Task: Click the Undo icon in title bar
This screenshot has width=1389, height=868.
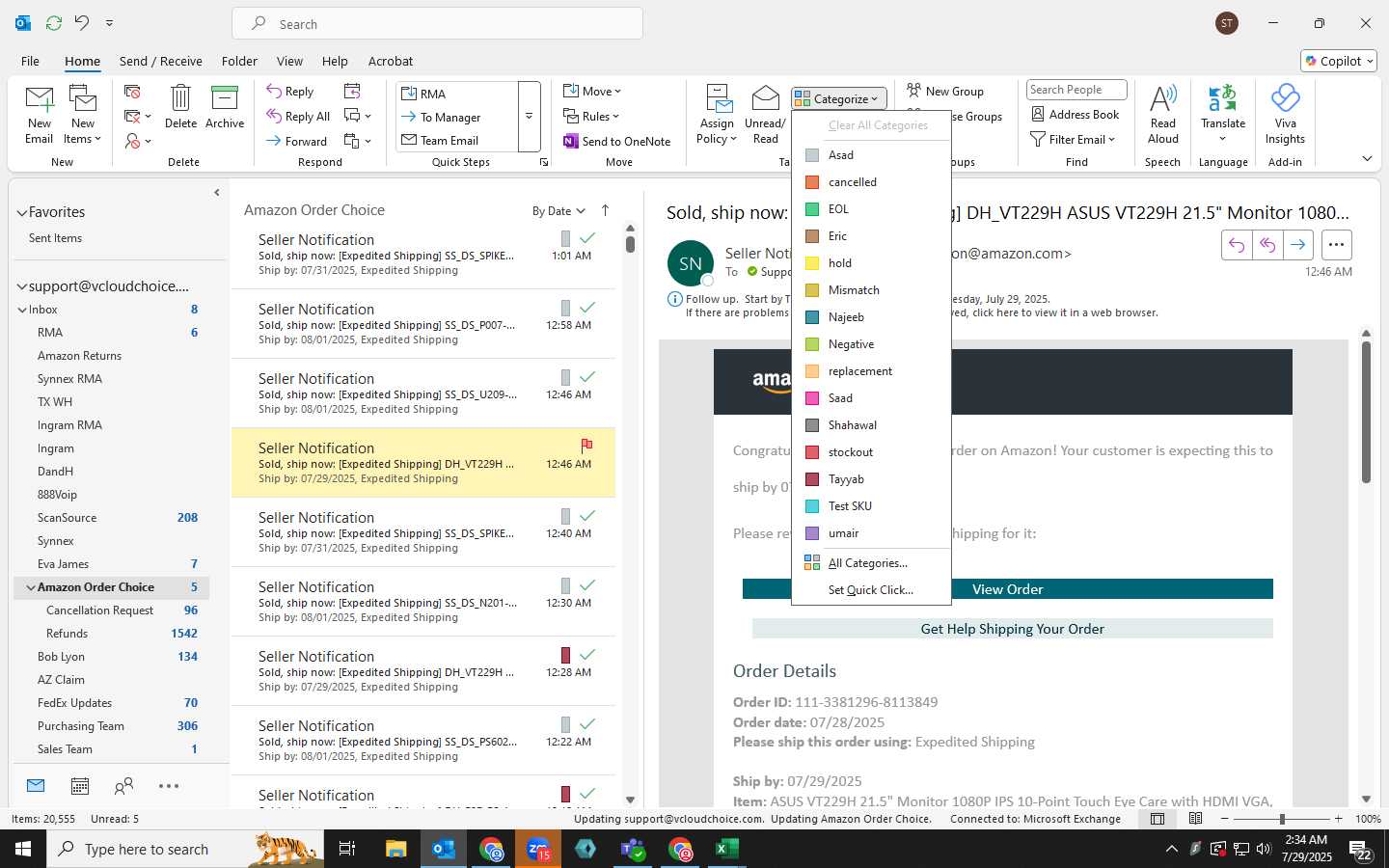Action: point(82,23)
